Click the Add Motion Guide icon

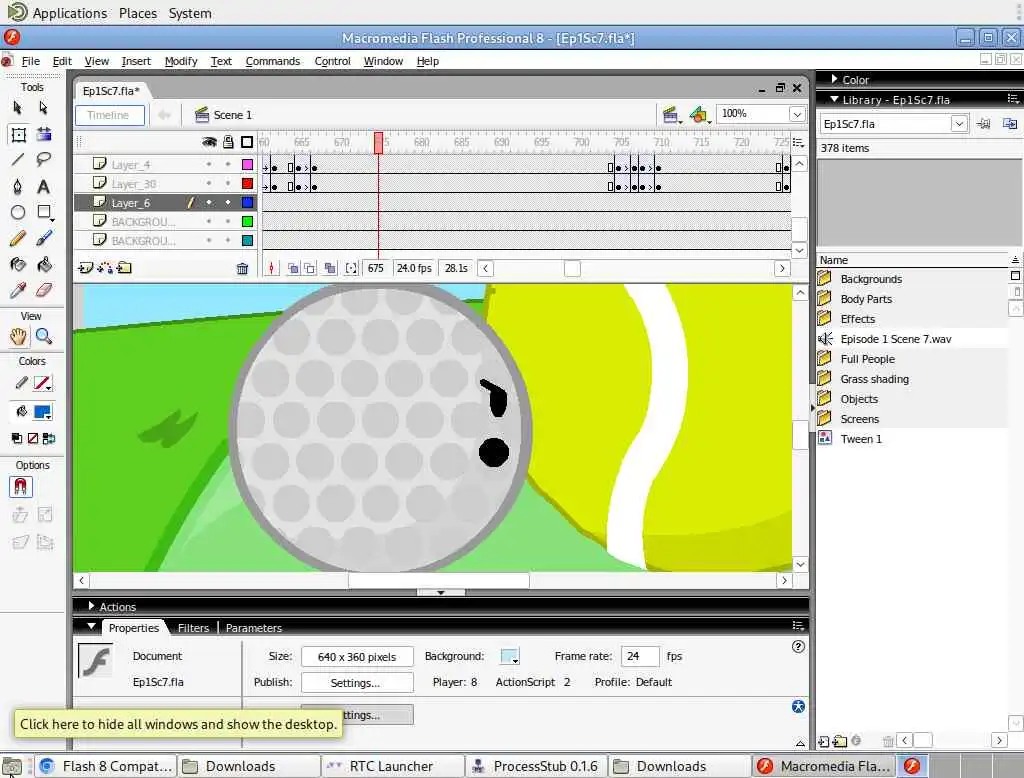pyautogui.click(x=104, y=268)
